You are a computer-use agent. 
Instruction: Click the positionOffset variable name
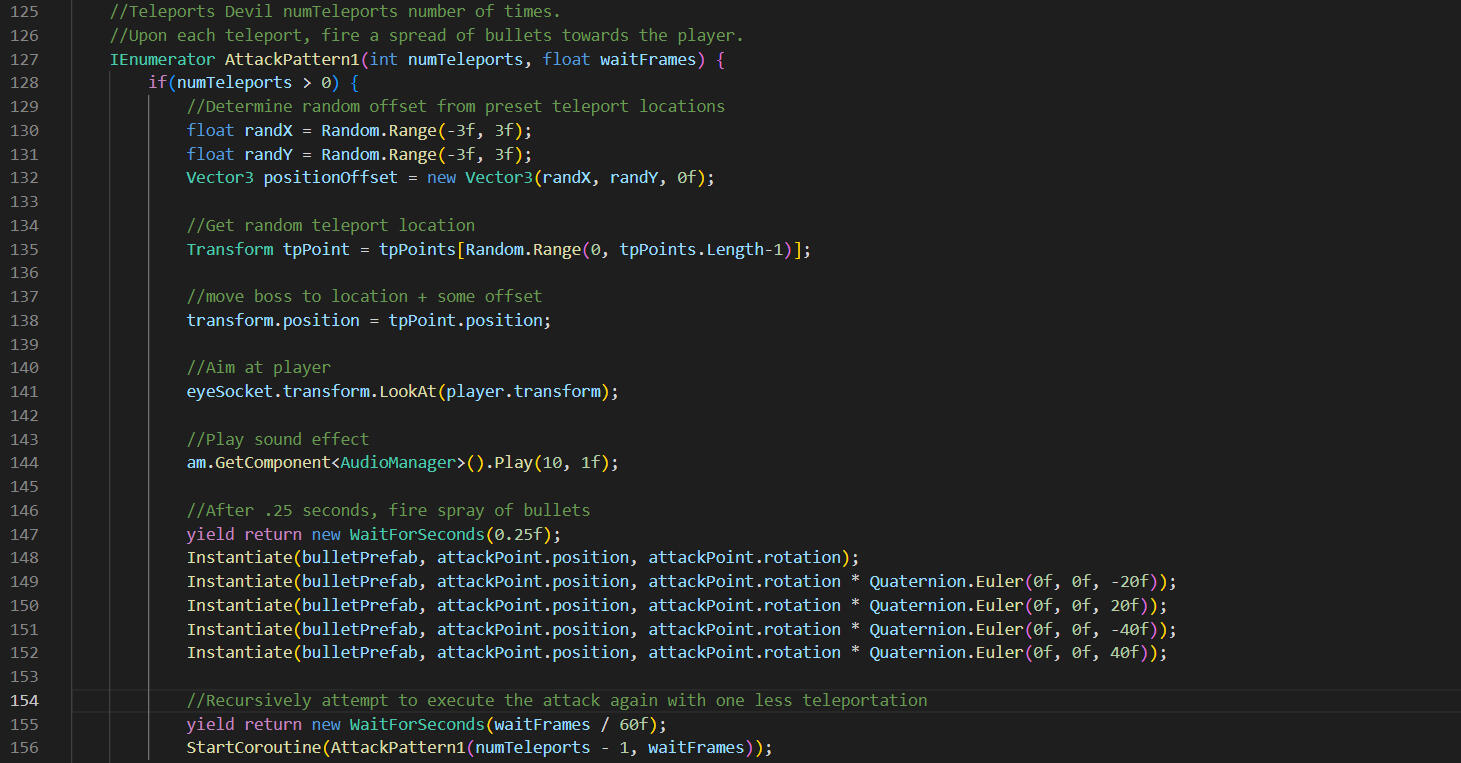pyautogui.click(x=330, y=178)
